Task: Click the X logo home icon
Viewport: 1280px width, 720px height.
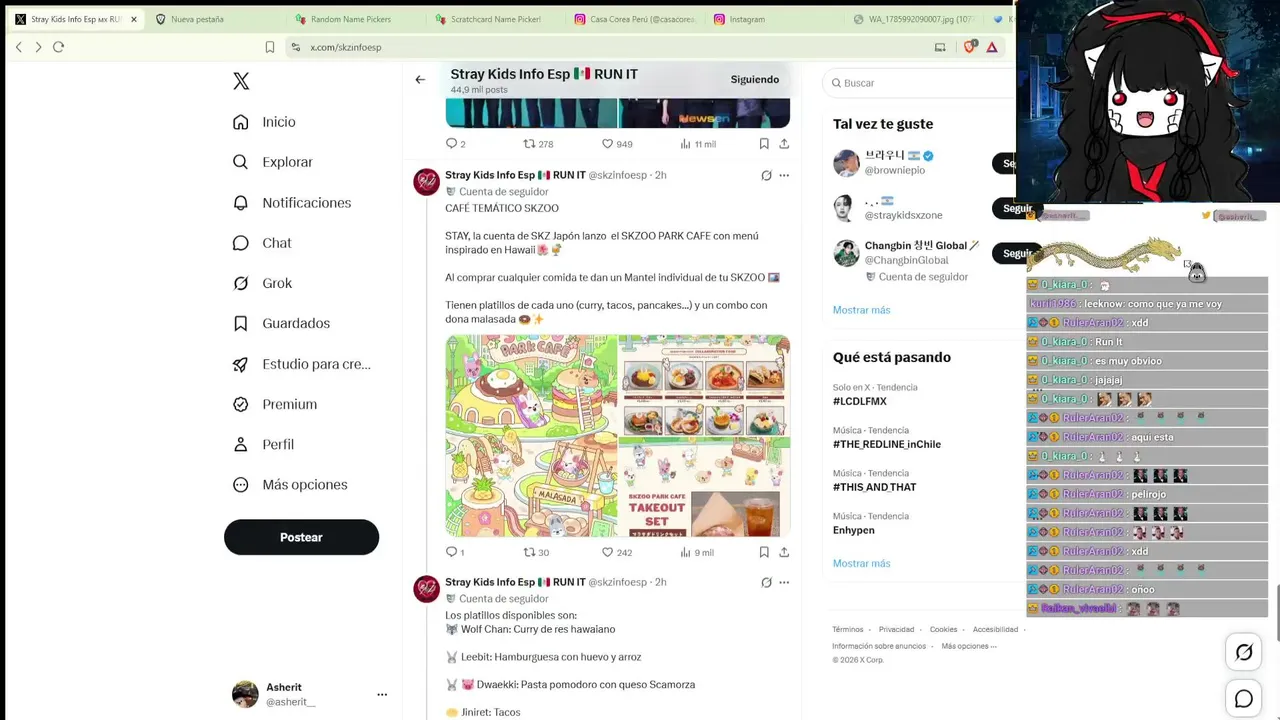Action: [x=241, y=81]
